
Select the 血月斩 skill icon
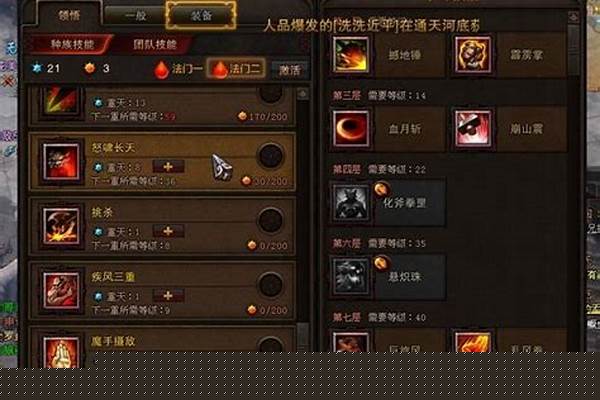[351, 129]
